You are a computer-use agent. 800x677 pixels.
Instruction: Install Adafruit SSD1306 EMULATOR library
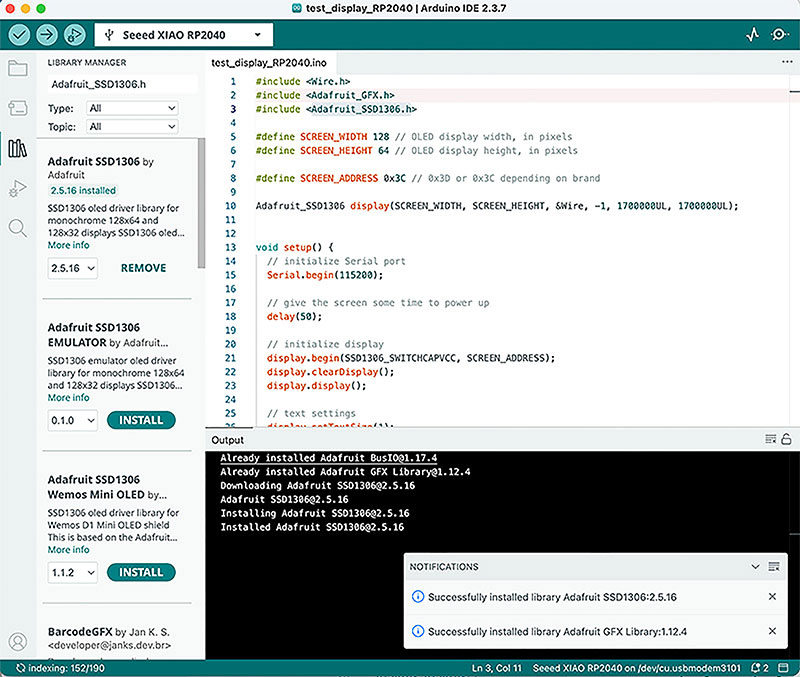coord(141,420)
